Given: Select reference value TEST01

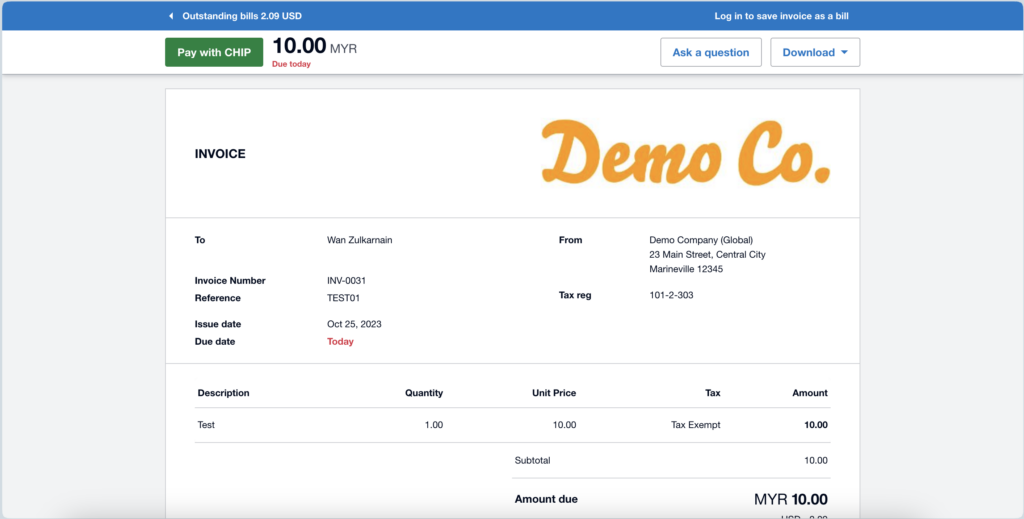Looking at the screenshot, I should [x=344, y=298].
